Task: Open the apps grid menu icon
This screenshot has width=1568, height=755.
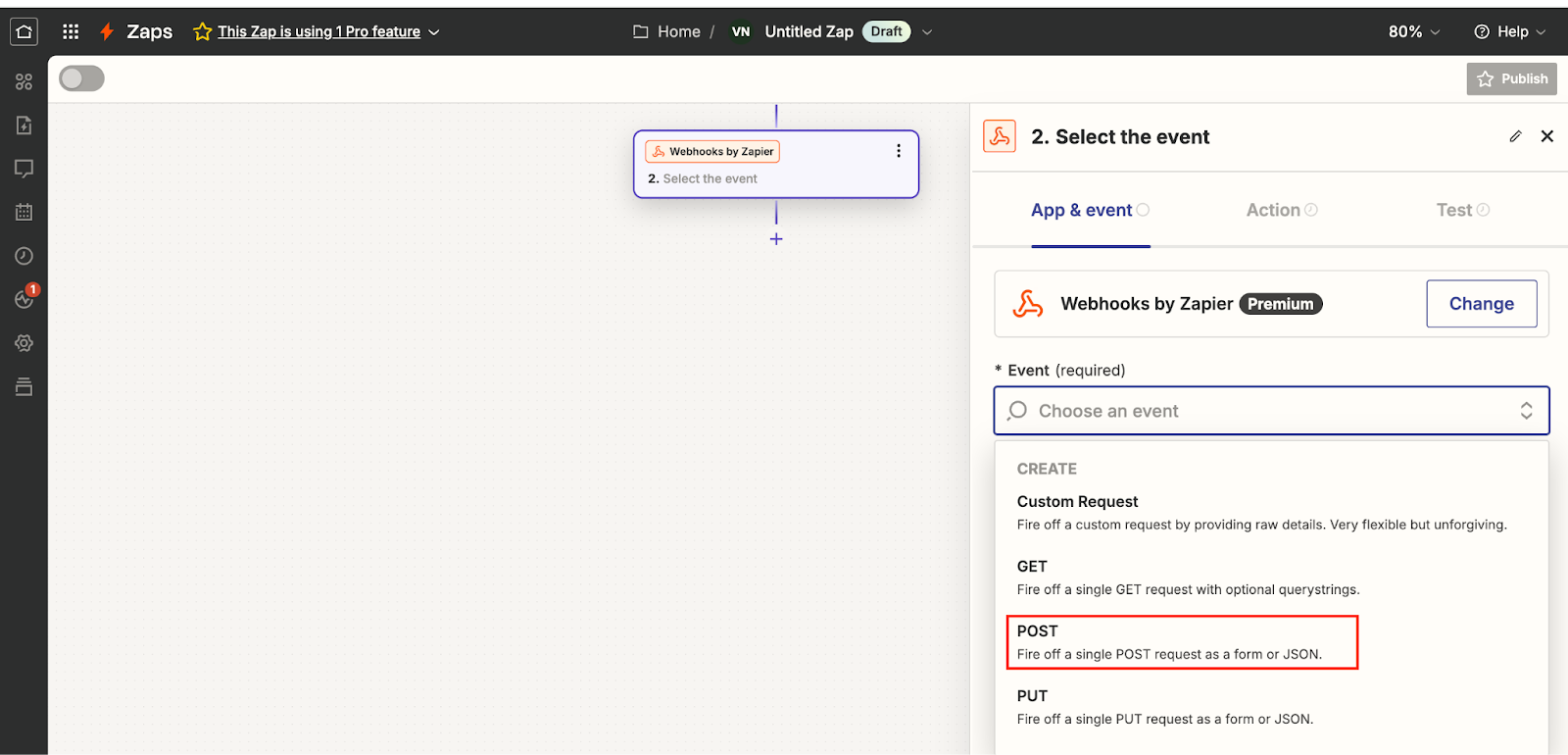Action: pos(71,31)
